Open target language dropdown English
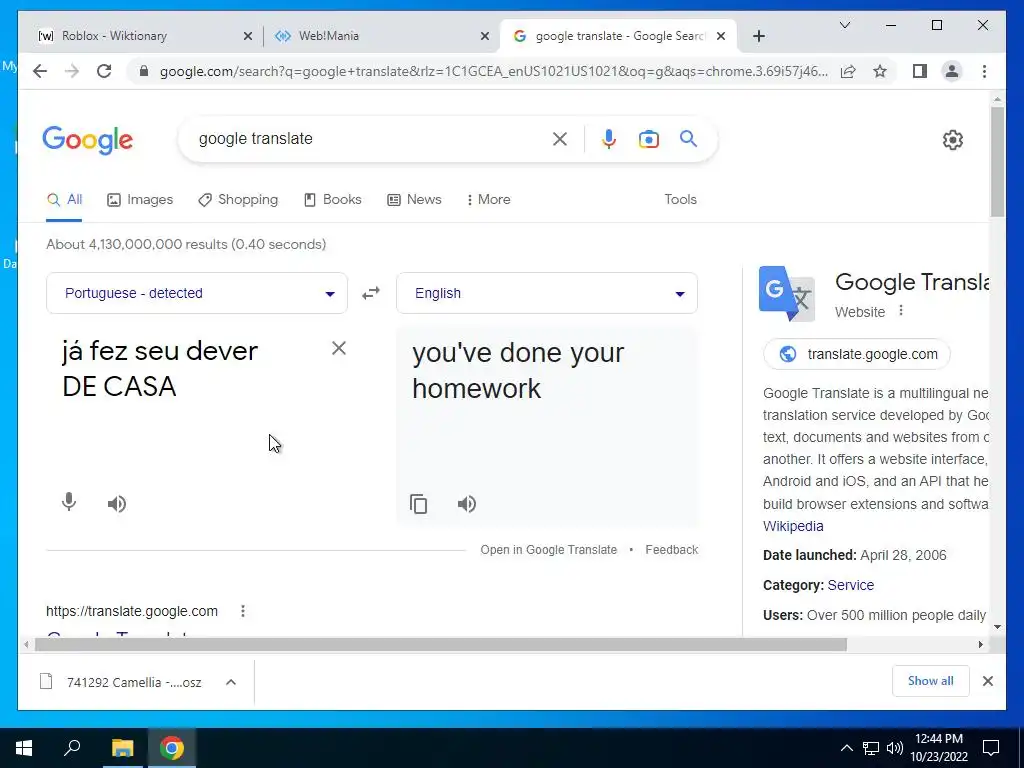Image resolution: width=1024 pixels, height=768 pixels. pyautogui.click(x=547, y=293)
